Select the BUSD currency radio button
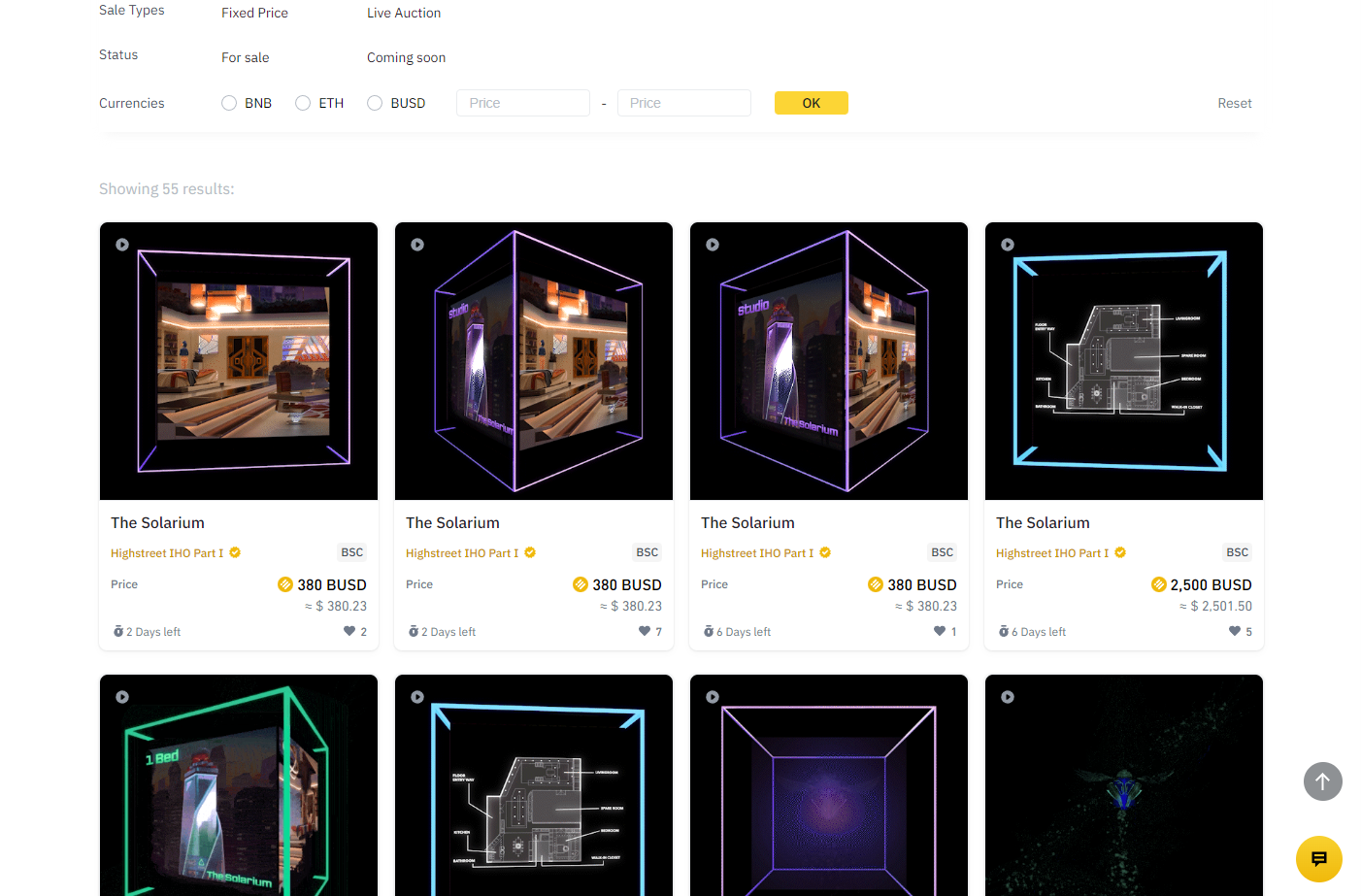Screen dimensions: 1361x896 tap(375, 103)
